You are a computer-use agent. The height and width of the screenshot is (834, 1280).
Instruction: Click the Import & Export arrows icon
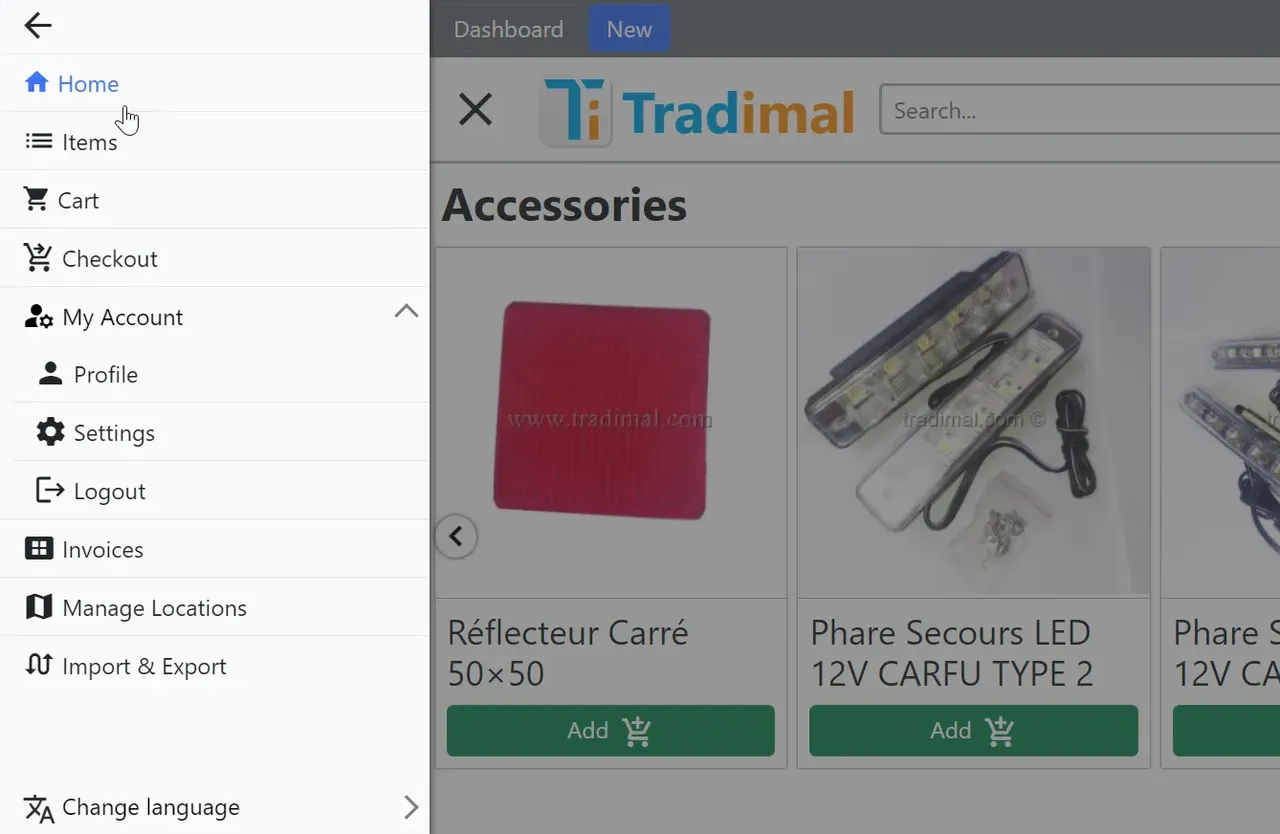(x=38, y=664)
